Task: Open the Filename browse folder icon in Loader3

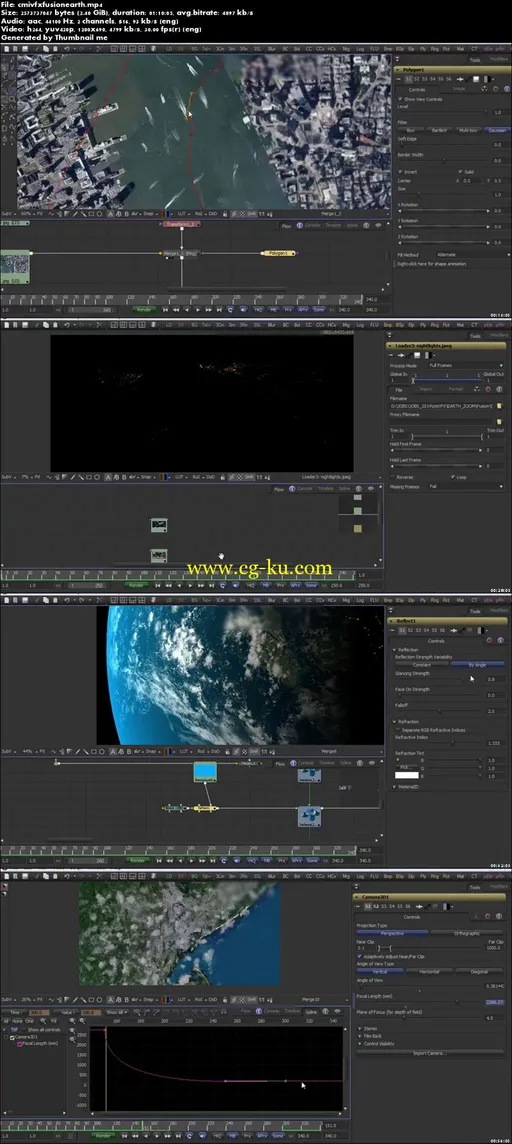Action: (x=500, y=405)
